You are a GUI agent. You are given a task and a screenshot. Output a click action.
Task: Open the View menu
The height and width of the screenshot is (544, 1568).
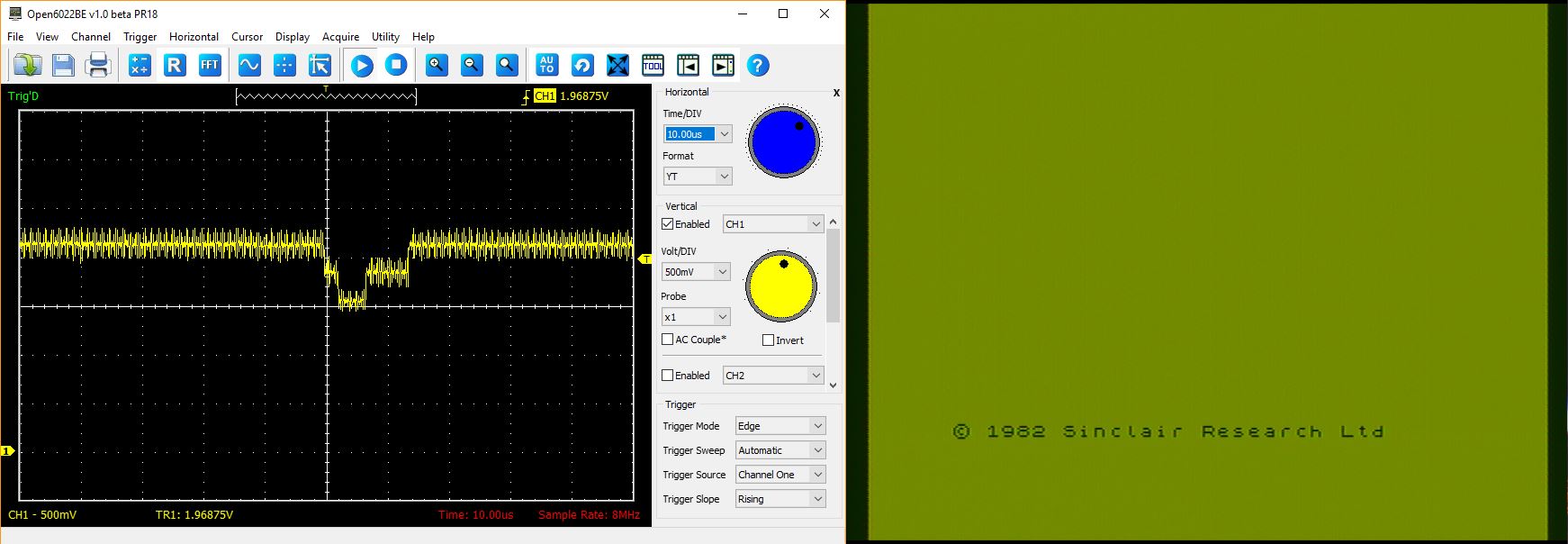[x=47, y=37]
